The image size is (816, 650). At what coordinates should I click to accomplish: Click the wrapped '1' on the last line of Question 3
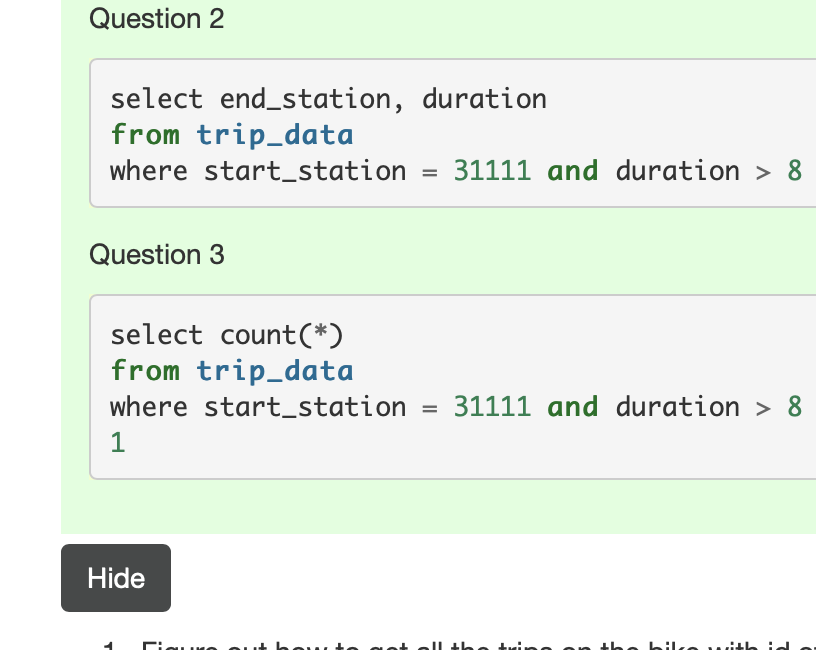(x=118, y=443)
